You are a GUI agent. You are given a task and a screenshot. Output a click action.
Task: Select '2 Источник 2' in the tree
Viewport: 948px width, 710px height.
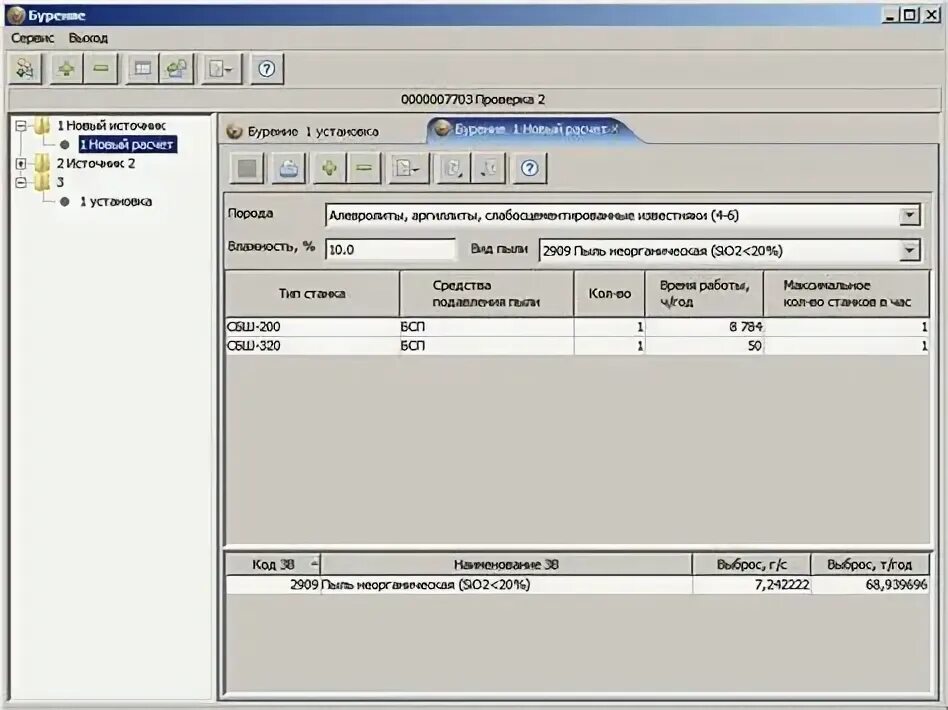click(96, 163)
